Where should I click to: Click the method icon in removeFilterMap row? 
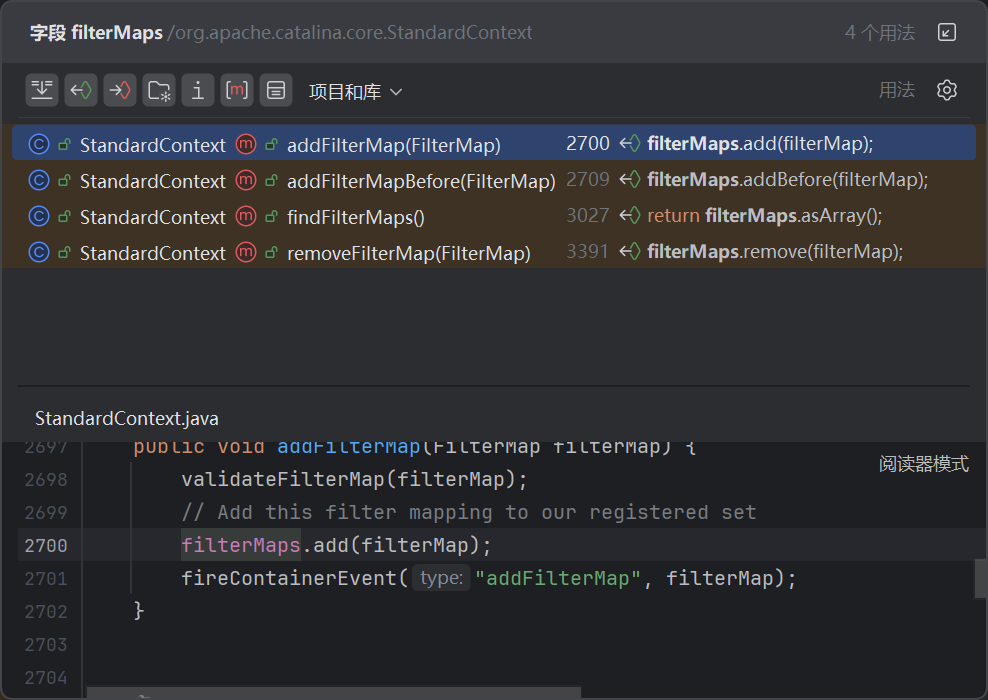pyautogui.click(x=246, y=253)
